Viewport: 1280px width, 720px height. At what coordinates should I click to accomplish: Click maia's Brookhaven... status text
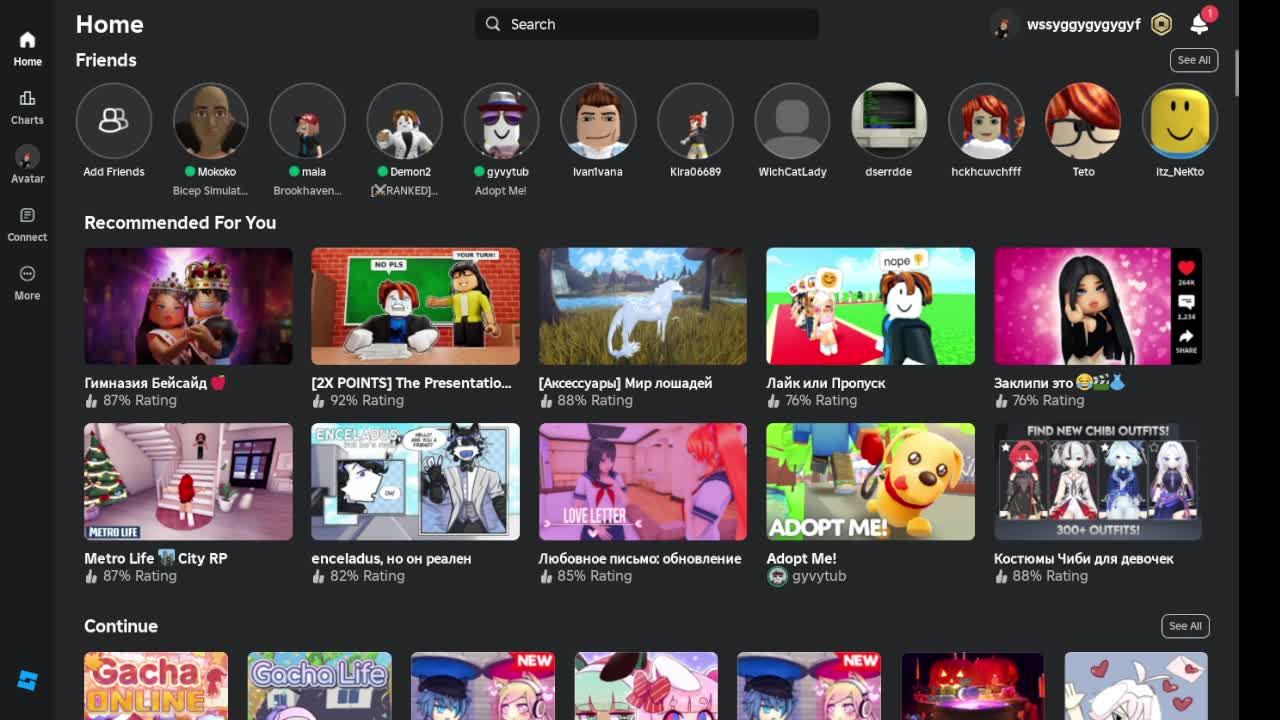[x=307, y=191]
